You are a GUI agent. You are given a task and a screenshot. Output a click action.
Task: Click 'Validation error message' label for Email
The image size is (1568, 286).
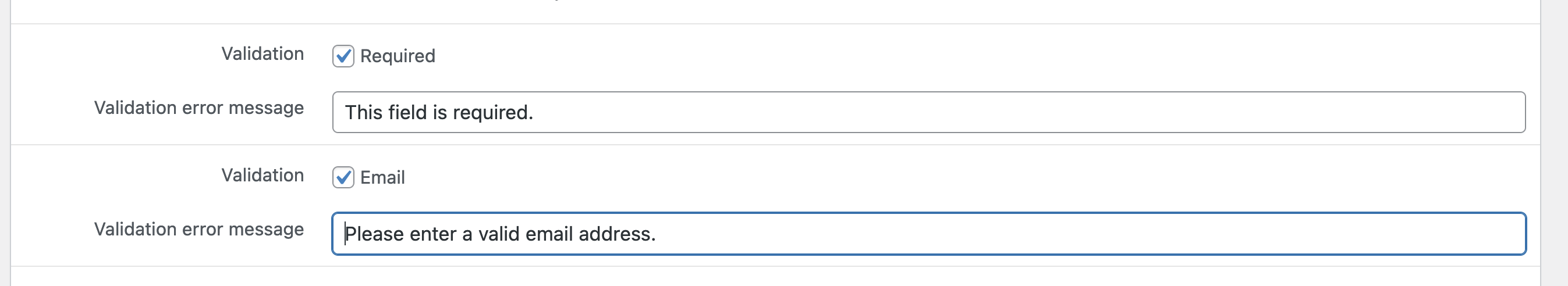tap(198, 230)
